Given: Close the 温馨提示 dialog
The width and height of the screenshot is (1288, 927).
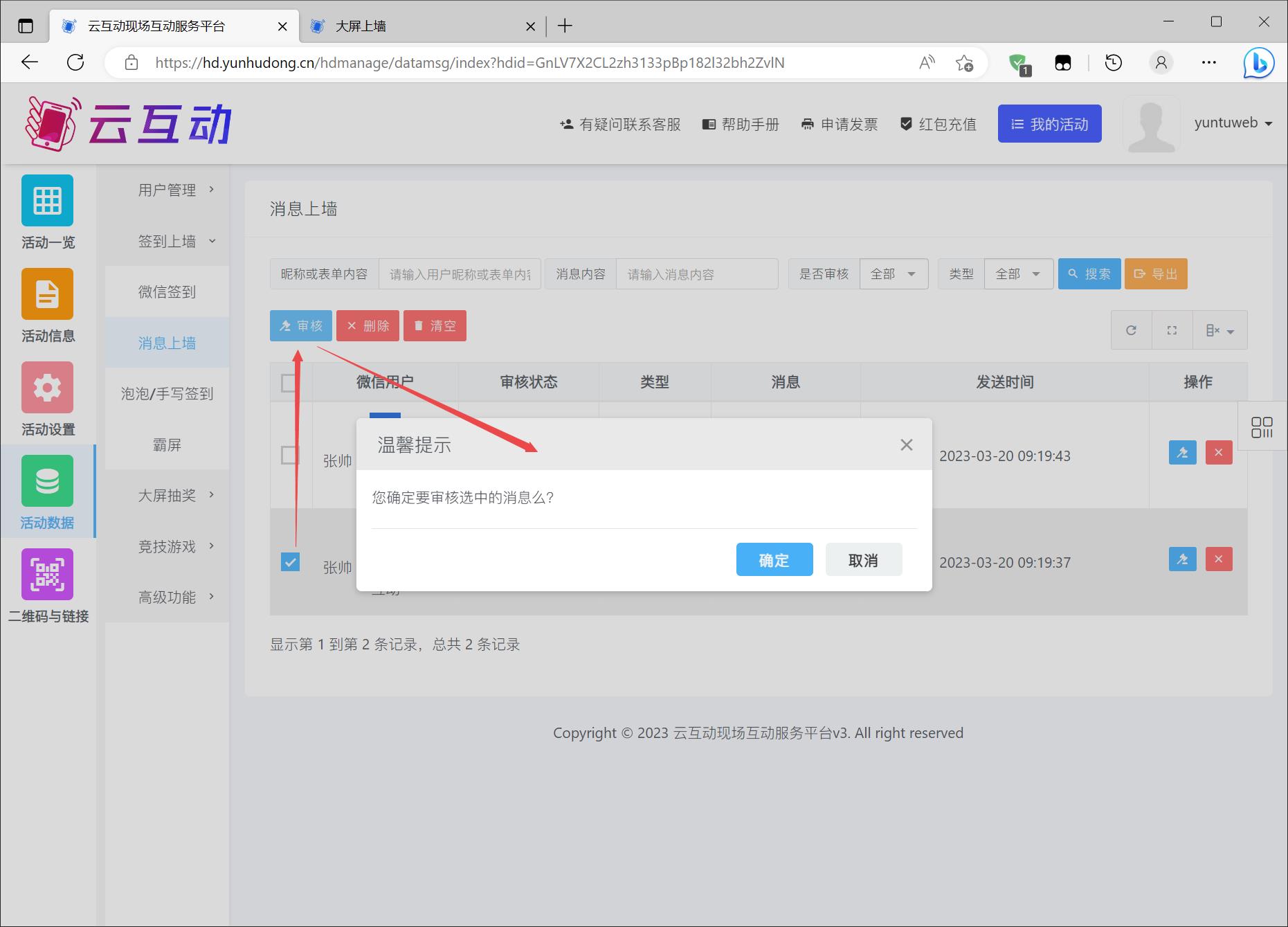Looking at the screenshot, I should tap(906, 444).
